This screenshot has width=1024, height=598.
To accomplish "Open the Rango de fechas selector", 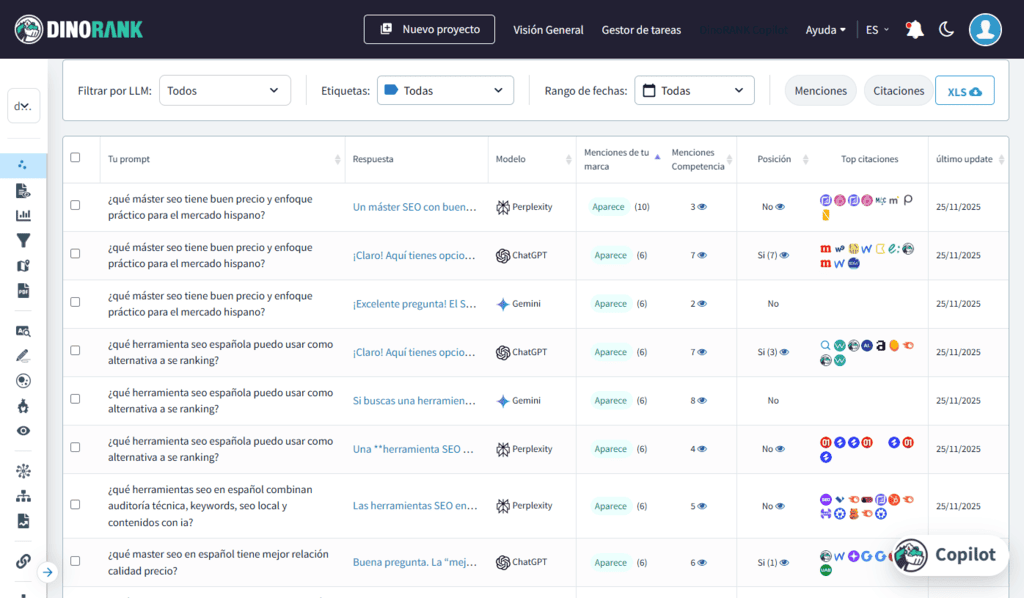I will [x=694, y=90].
